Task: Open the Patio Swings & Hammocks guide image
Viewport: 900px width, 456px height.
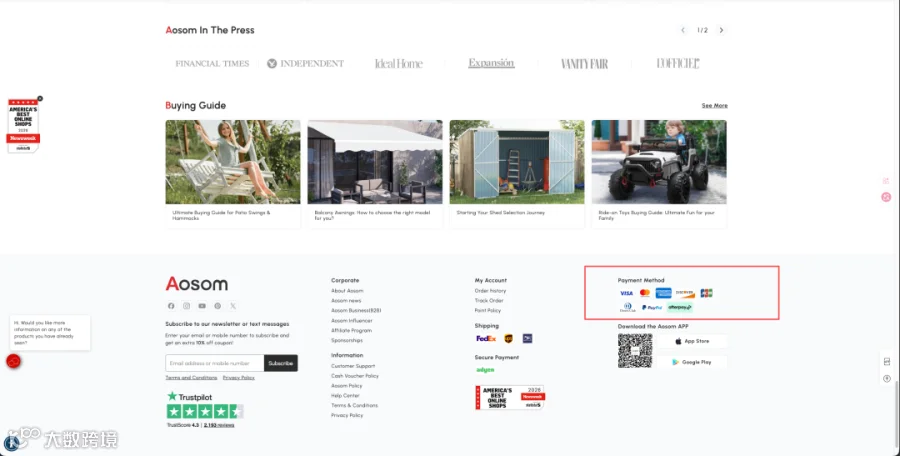Action: tap(233, 162)
